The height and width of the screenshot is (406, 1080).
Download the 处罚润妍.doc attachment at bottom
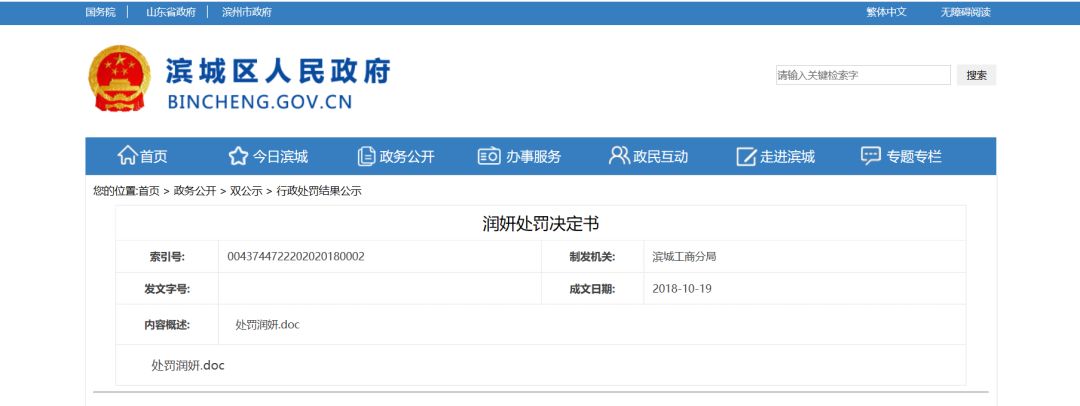pyautogui.click(x=188, y=366)
